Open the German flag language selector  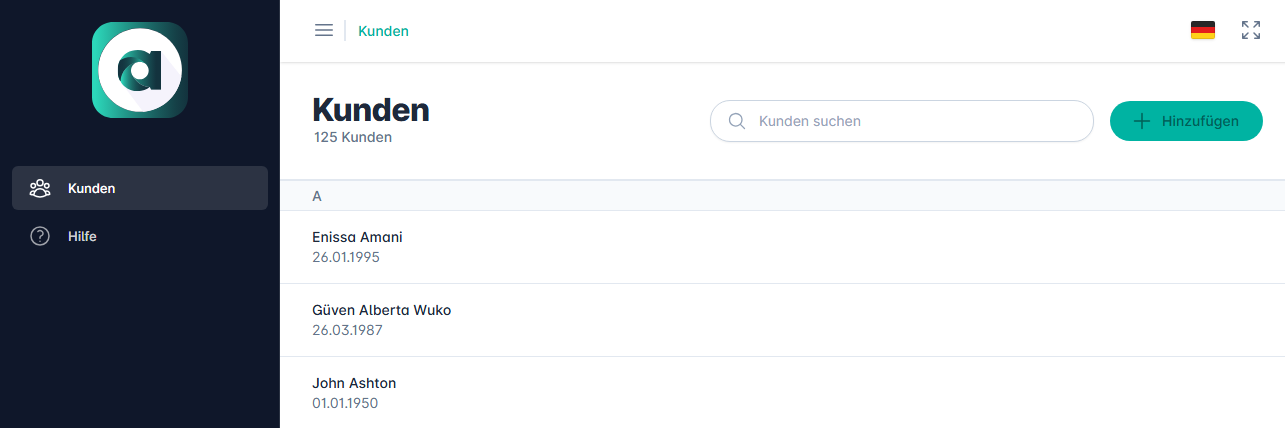click(1202, 30)
